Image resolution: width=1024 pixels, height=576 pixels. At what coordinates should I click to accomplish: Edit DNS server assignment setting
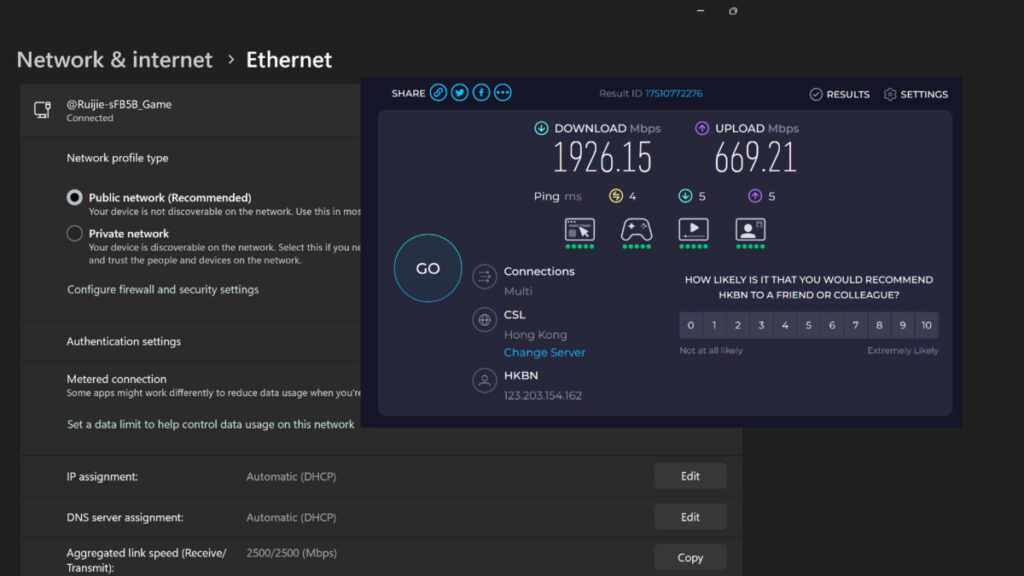click(690, 517)
